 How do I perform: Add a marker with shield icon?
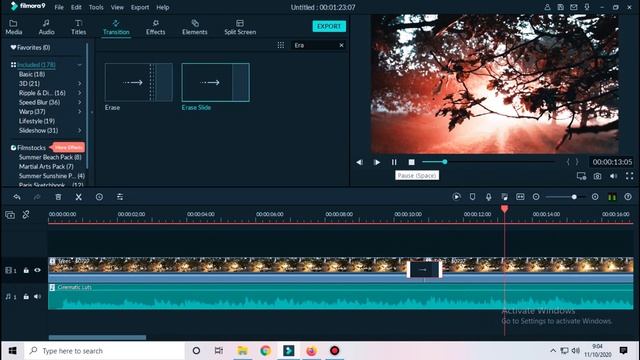point(472,197)
